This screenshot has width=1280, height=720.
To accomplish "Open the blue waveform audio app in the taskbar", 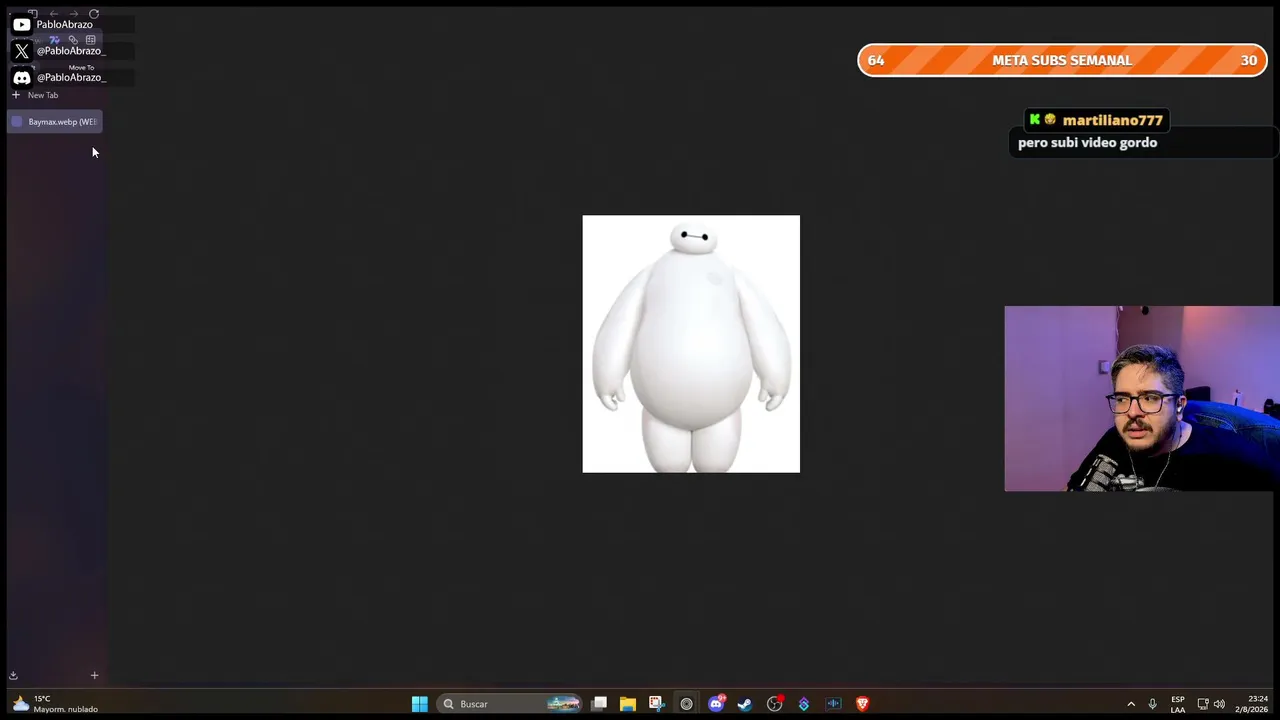I will point(833,704).
